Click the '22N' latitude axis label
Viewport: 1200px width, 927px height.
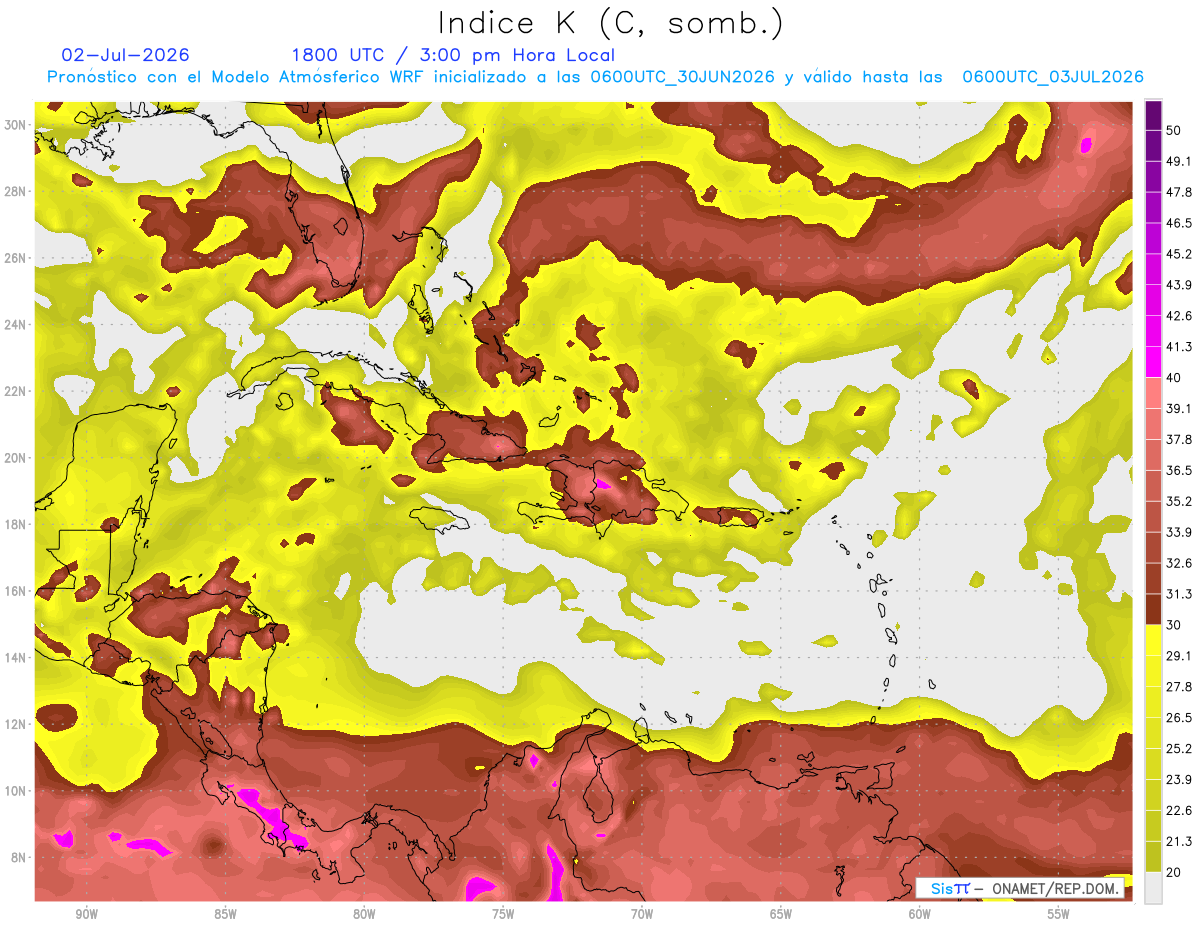point(16,391)
